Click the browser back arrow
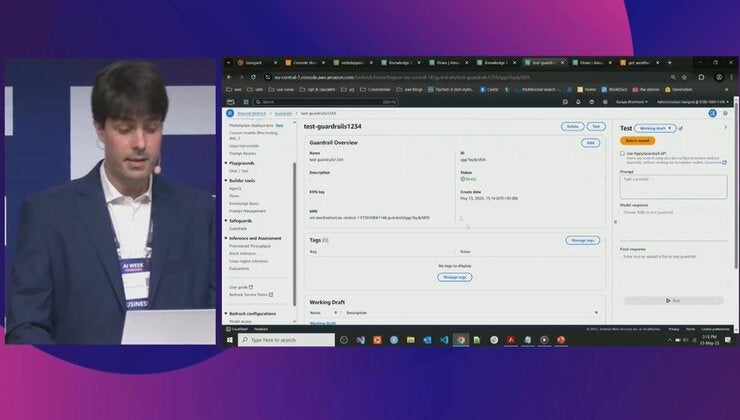The image size is (740, 420). [229, 77]
